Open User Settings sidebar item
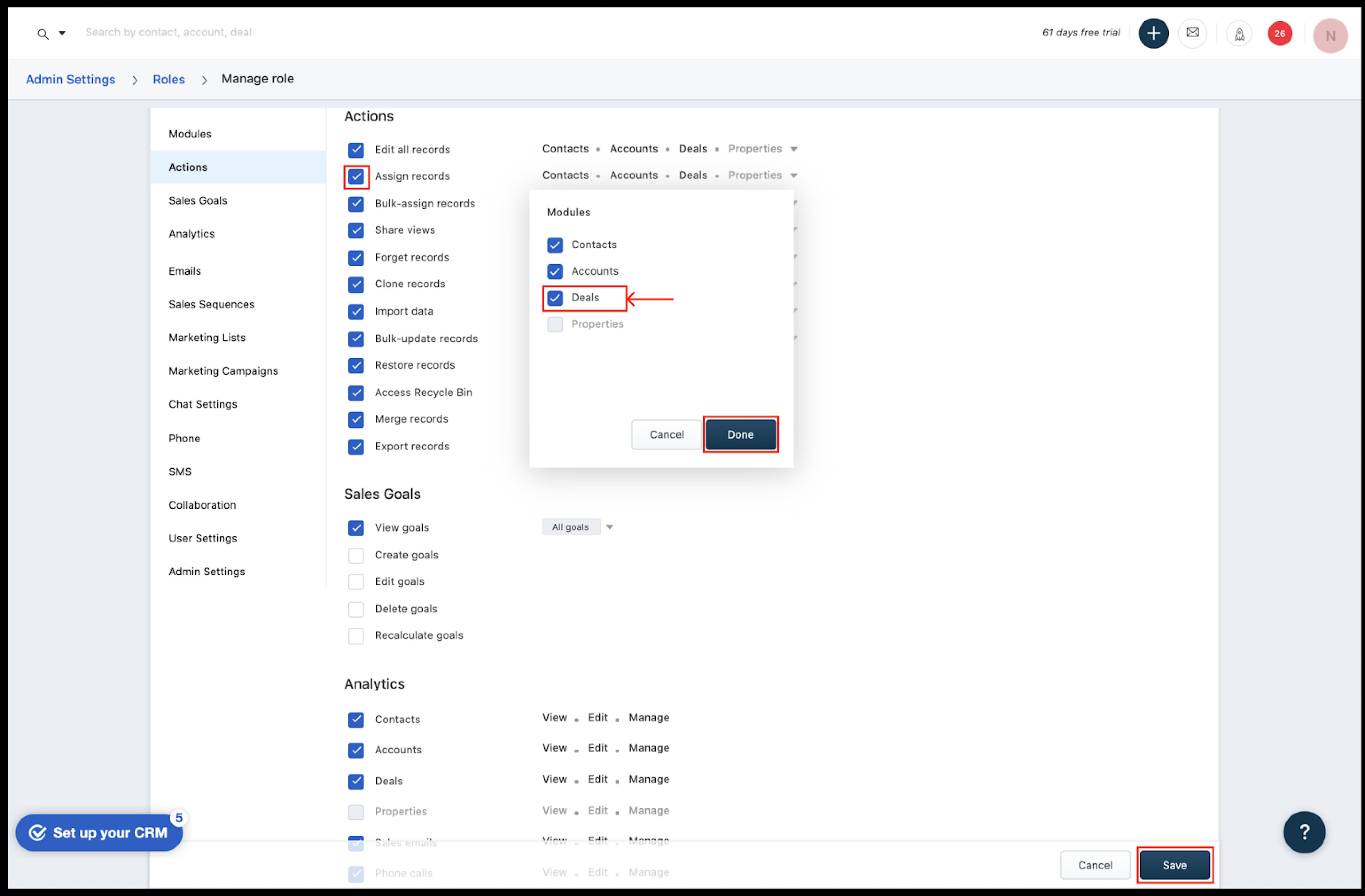The image size is (1365, 896). [x=238, y=538]
